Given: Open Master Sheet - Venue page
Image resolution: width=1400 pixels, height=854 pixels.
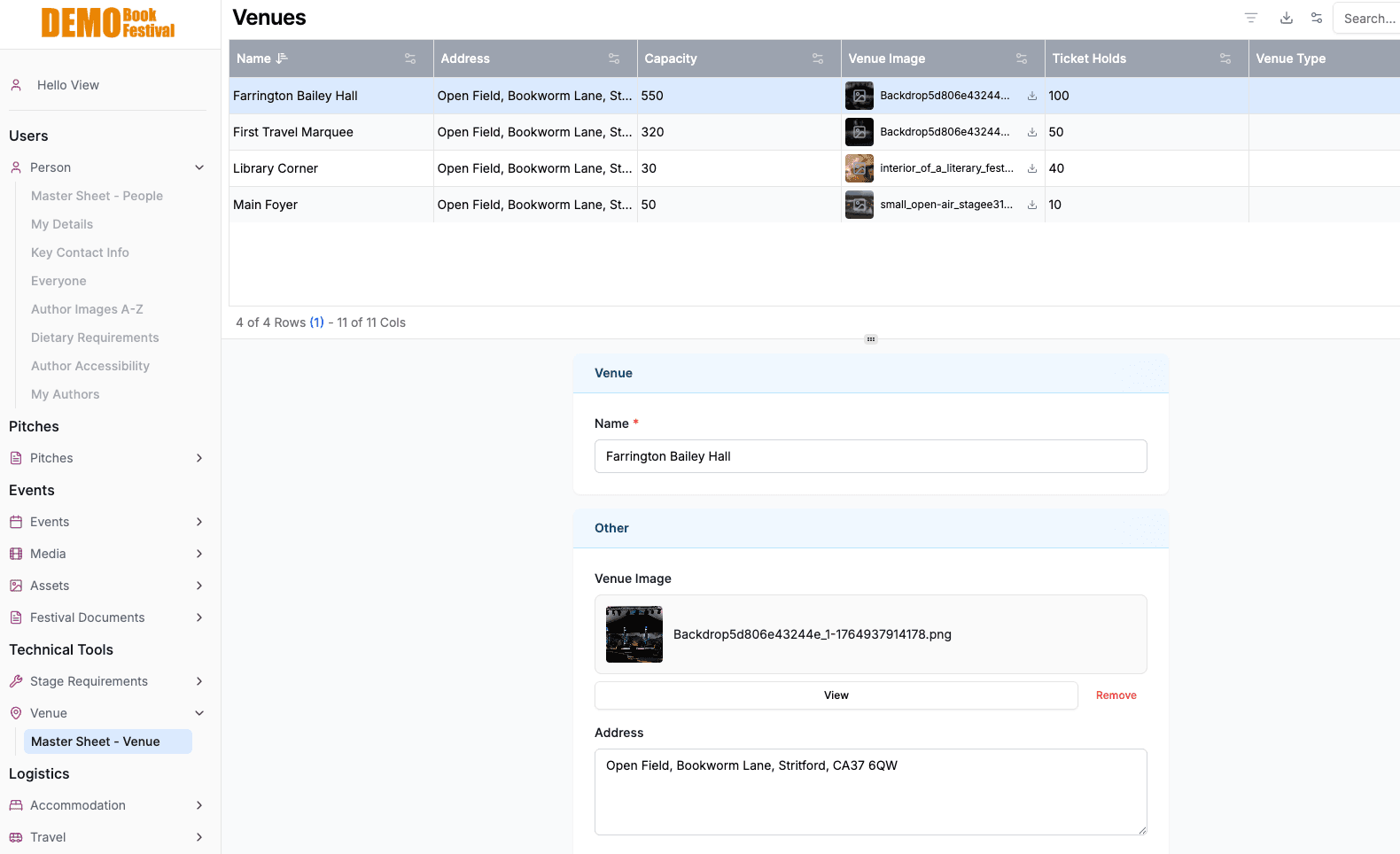Looking at the screenshot, I should [96, 741].
